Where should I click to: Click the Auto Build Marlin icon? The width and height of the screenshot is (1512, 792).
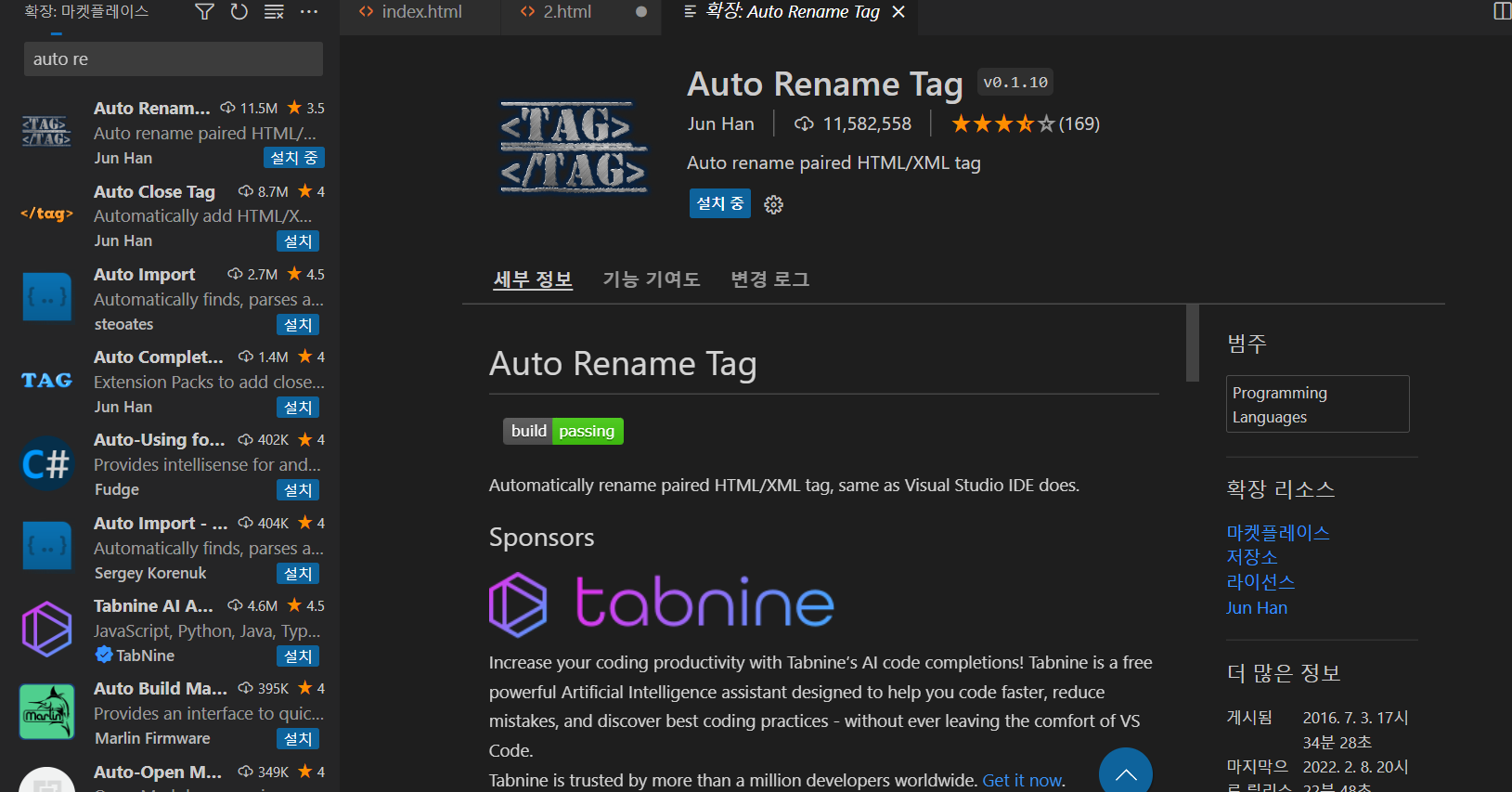click(x=46, y=711)
